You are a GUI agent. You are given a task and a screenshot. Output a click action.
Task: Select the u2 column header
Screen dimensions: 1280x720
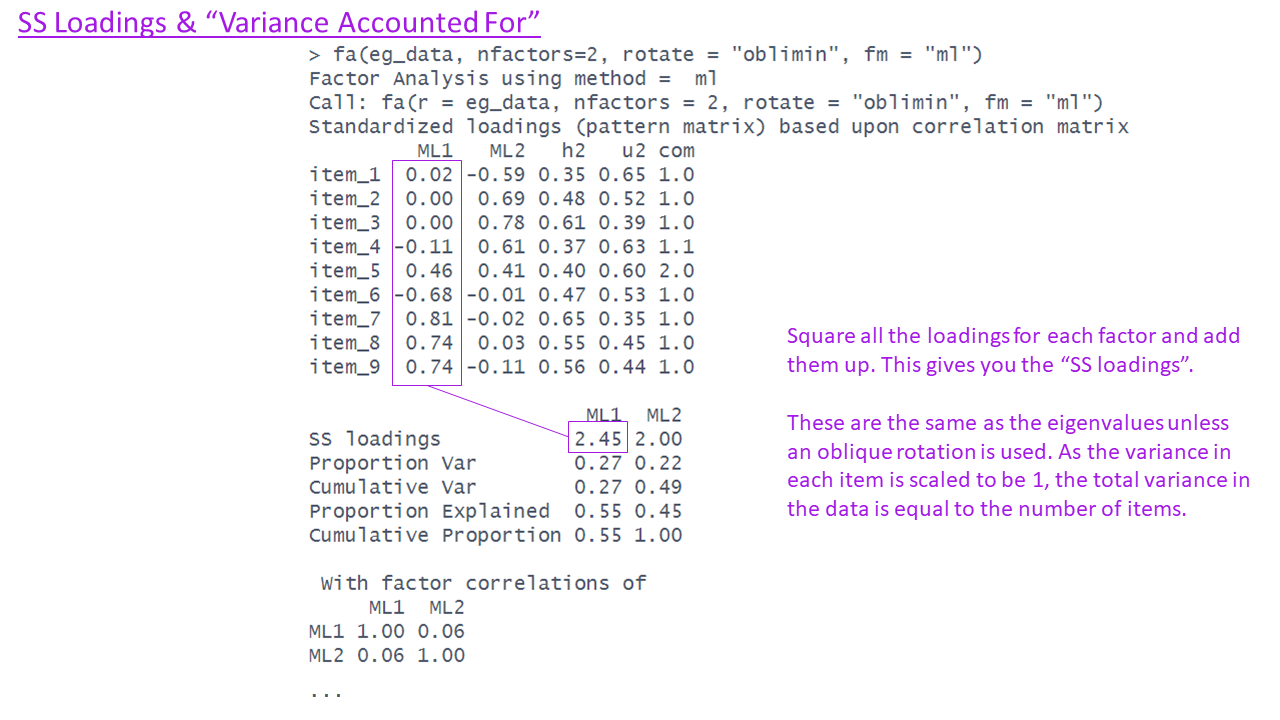(622, 151)
